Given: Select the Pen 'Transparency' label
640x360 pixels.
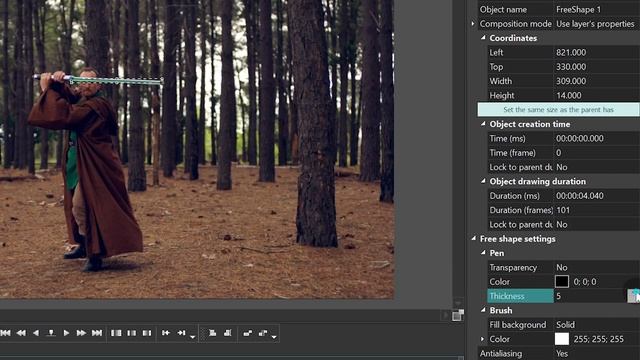Looking at the screenshot, I should (513, 267).
